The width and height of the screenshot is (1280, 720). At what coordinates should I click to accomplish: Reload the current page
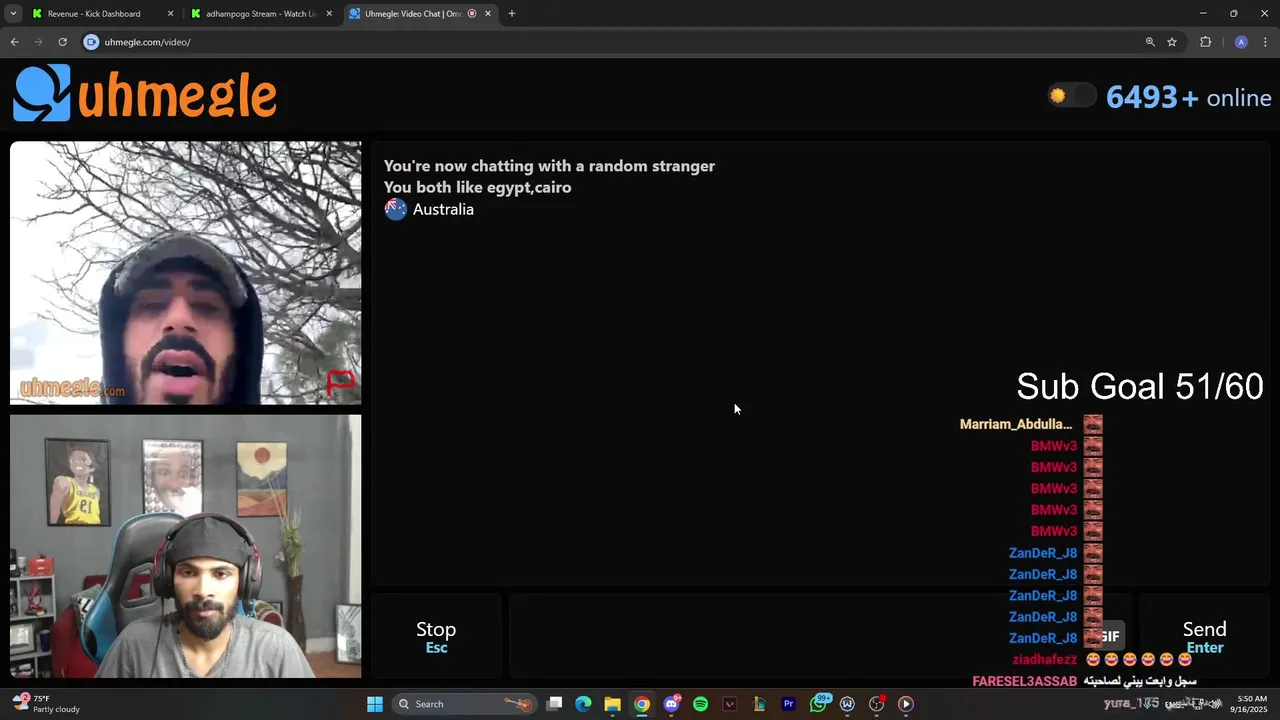click(x=62, y=42)
